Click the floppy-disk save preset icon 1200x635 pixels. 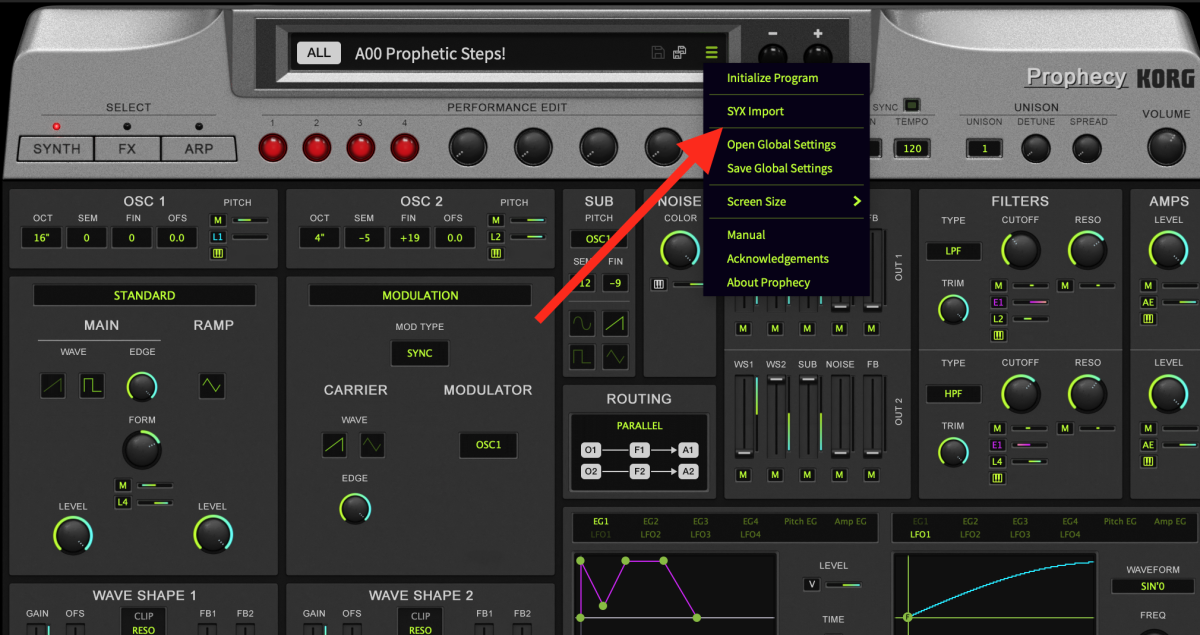point(658,53)
